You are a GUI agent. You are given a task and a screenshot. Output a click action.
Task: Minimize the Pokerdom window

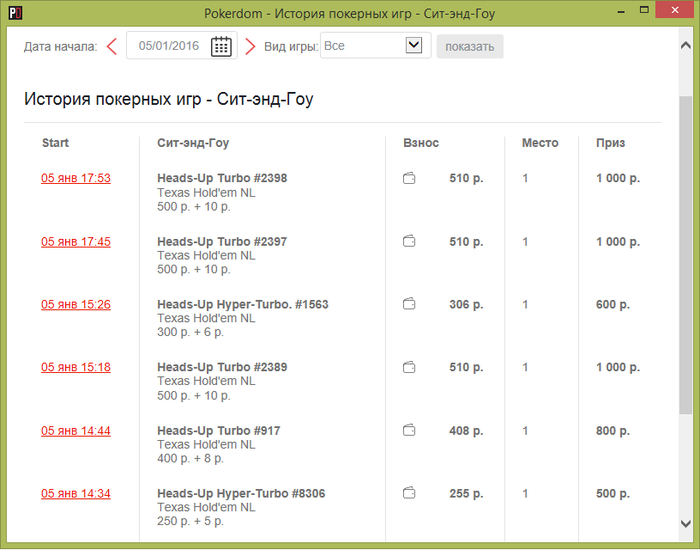coord(621,12)
